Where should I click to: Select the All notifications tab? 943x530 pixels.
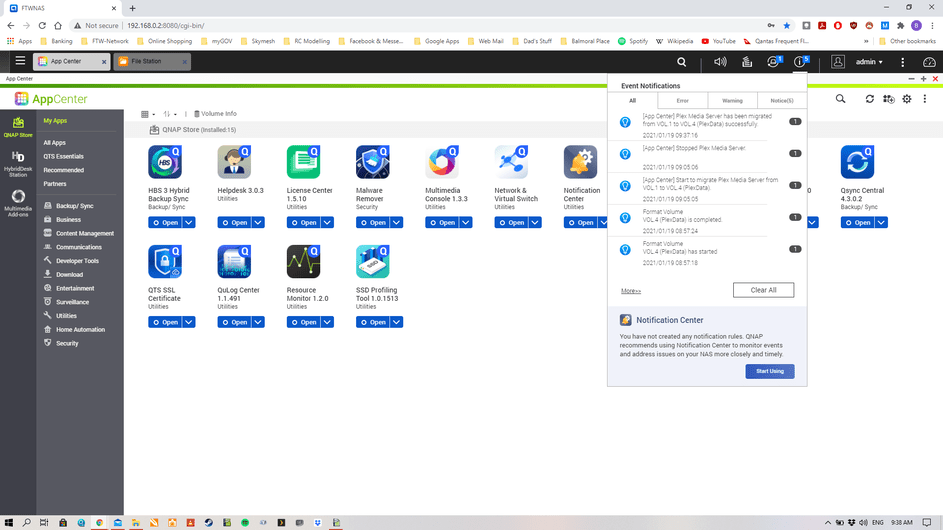[x=632, y=100]
